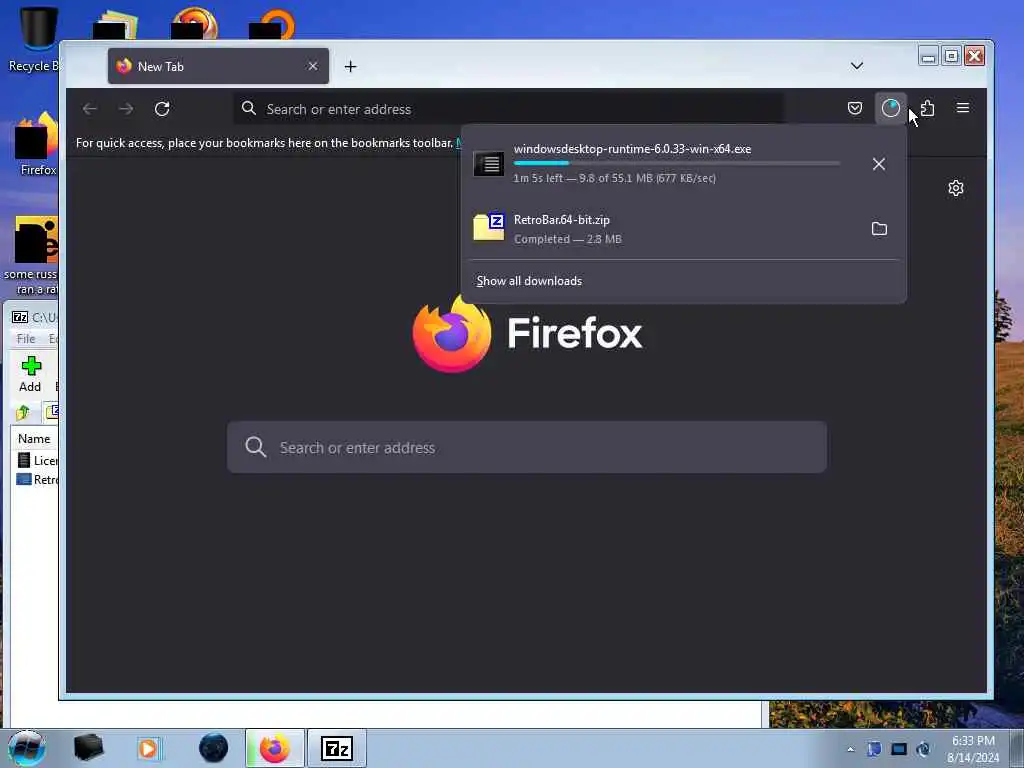Select the RetroBar file row in 7-Zip
Viewport: 1024px width, 768px height.
37,479
